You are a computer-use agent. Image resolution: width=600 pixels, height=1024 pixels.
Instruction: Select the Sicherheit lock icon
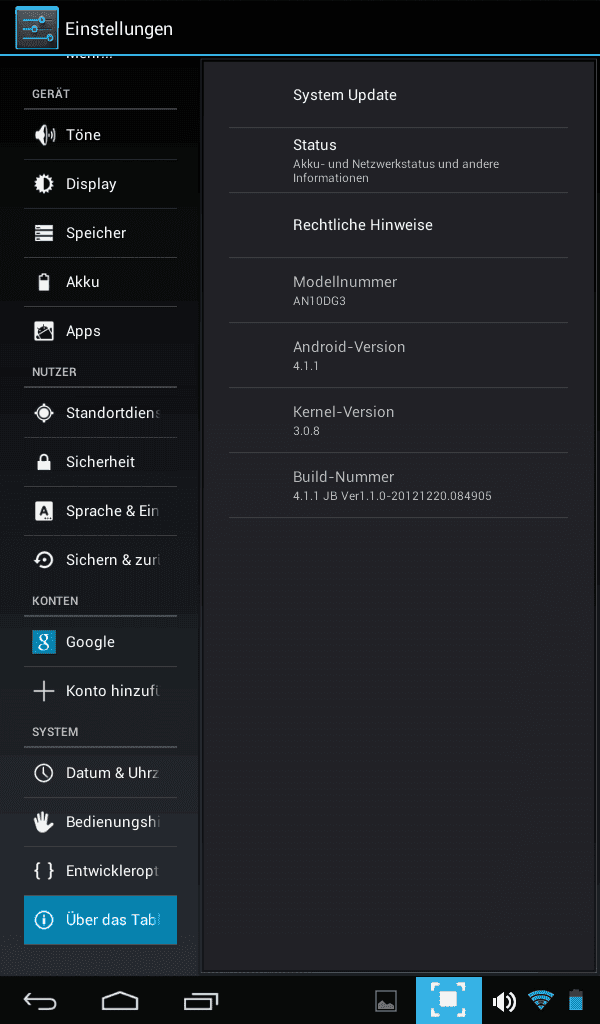pyautogui.click(x=44, y=462)
